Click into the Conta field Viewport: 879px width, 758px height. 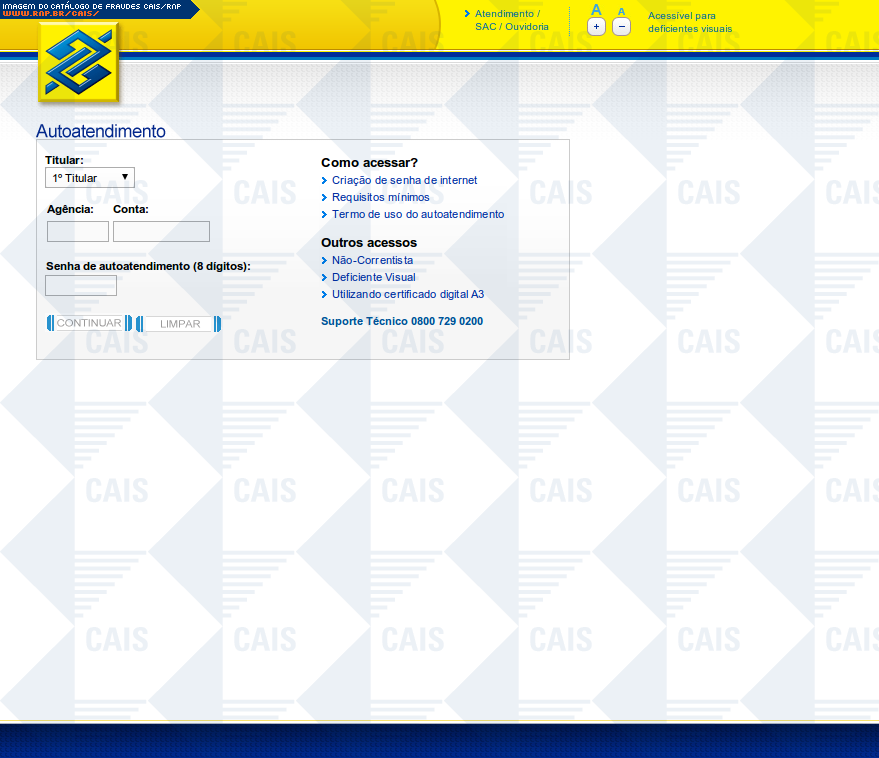[x=161, y=232]
